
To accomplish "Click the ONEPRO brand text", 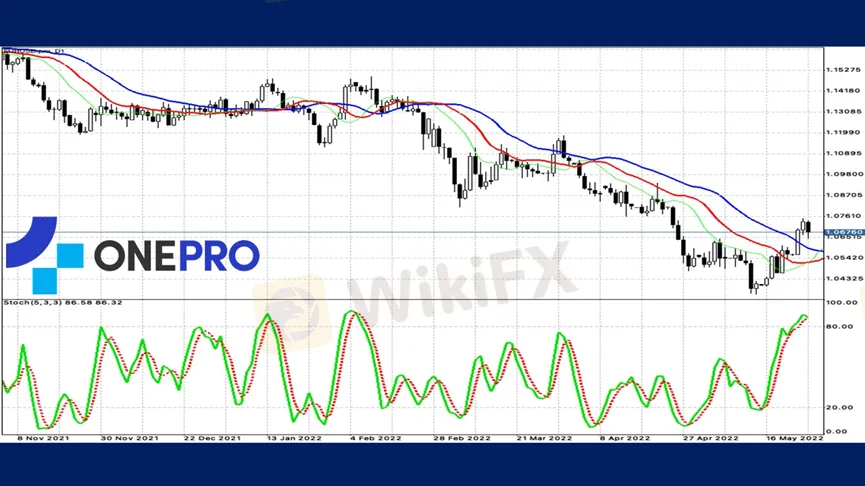I will pos(177,255).
